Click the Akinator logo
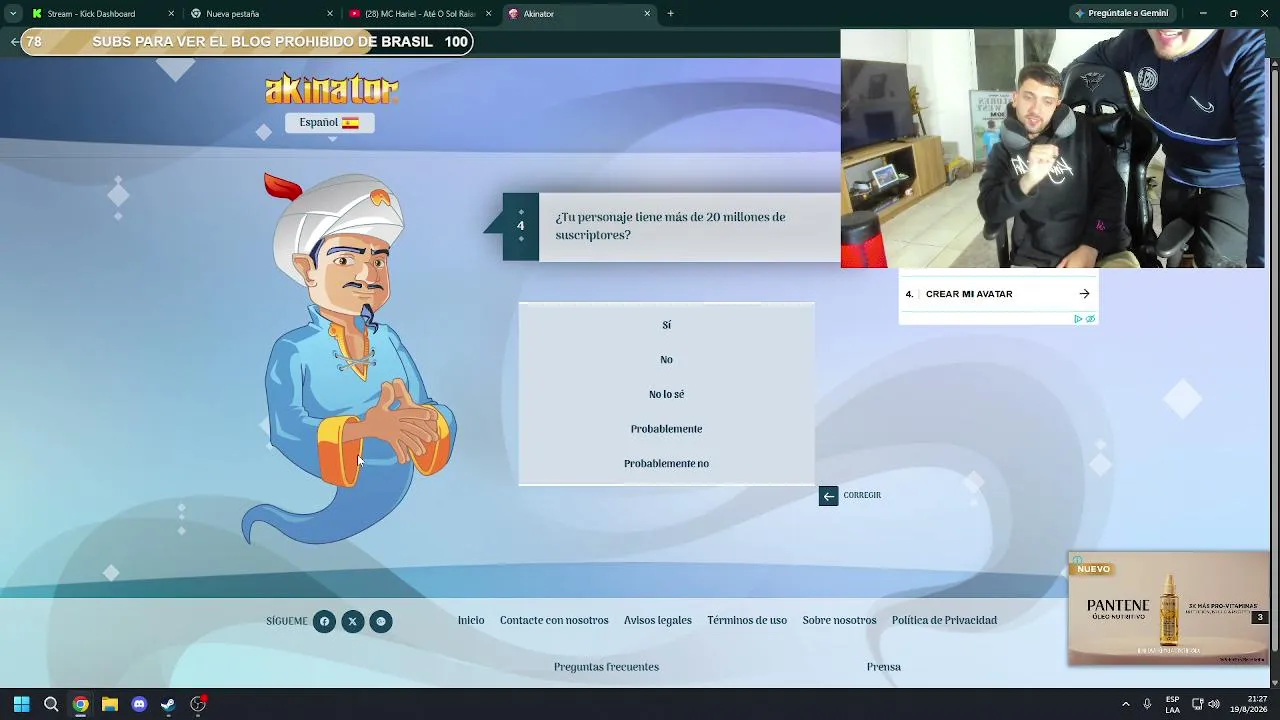The width and height of the screenshot is (1280, 720). point(331,89)
